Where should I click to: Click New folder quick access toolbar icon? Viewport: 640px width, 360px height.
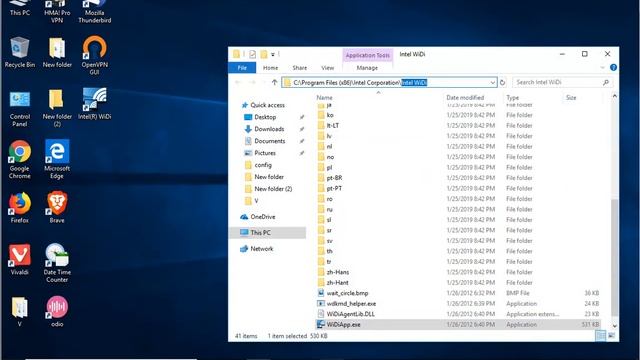point(264,54)
